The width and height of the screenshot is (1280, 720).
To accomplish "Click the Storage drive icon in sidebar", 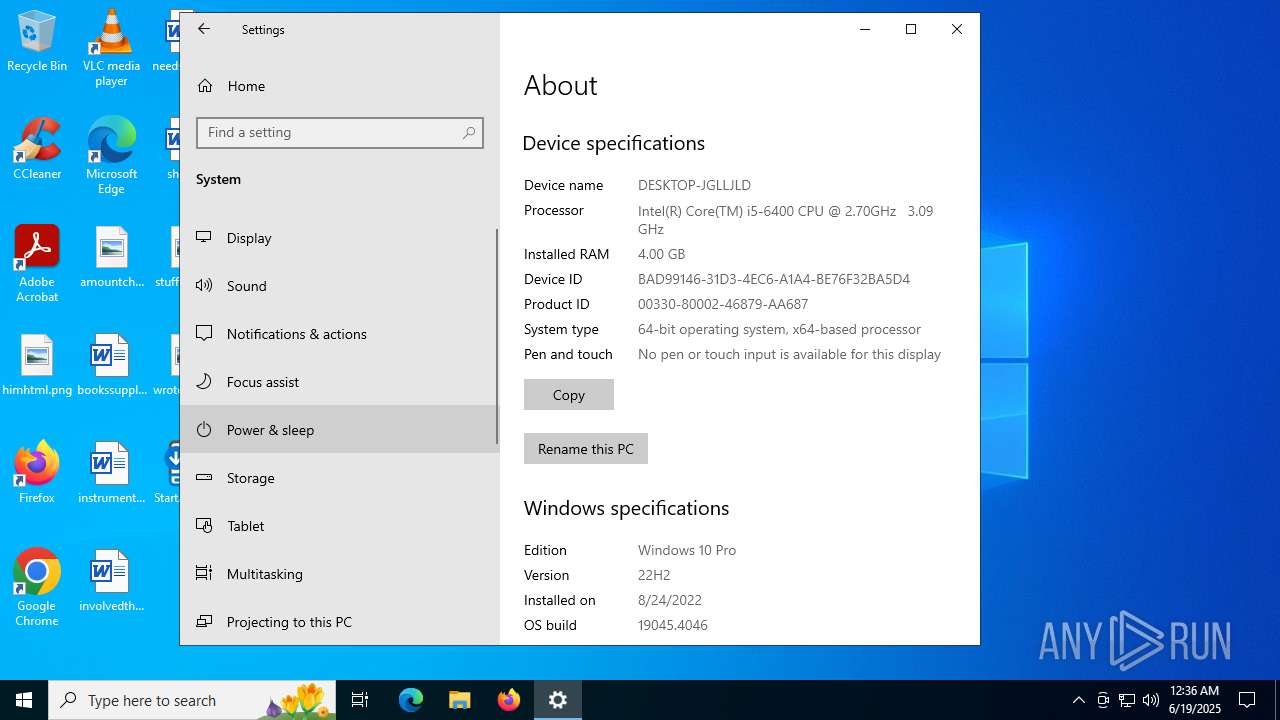I will click(x=204, y=477).
